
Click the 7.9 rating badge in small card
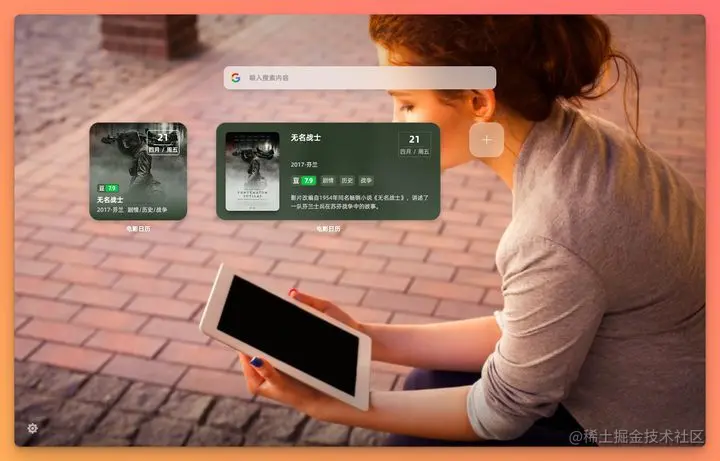pos(112,188)
